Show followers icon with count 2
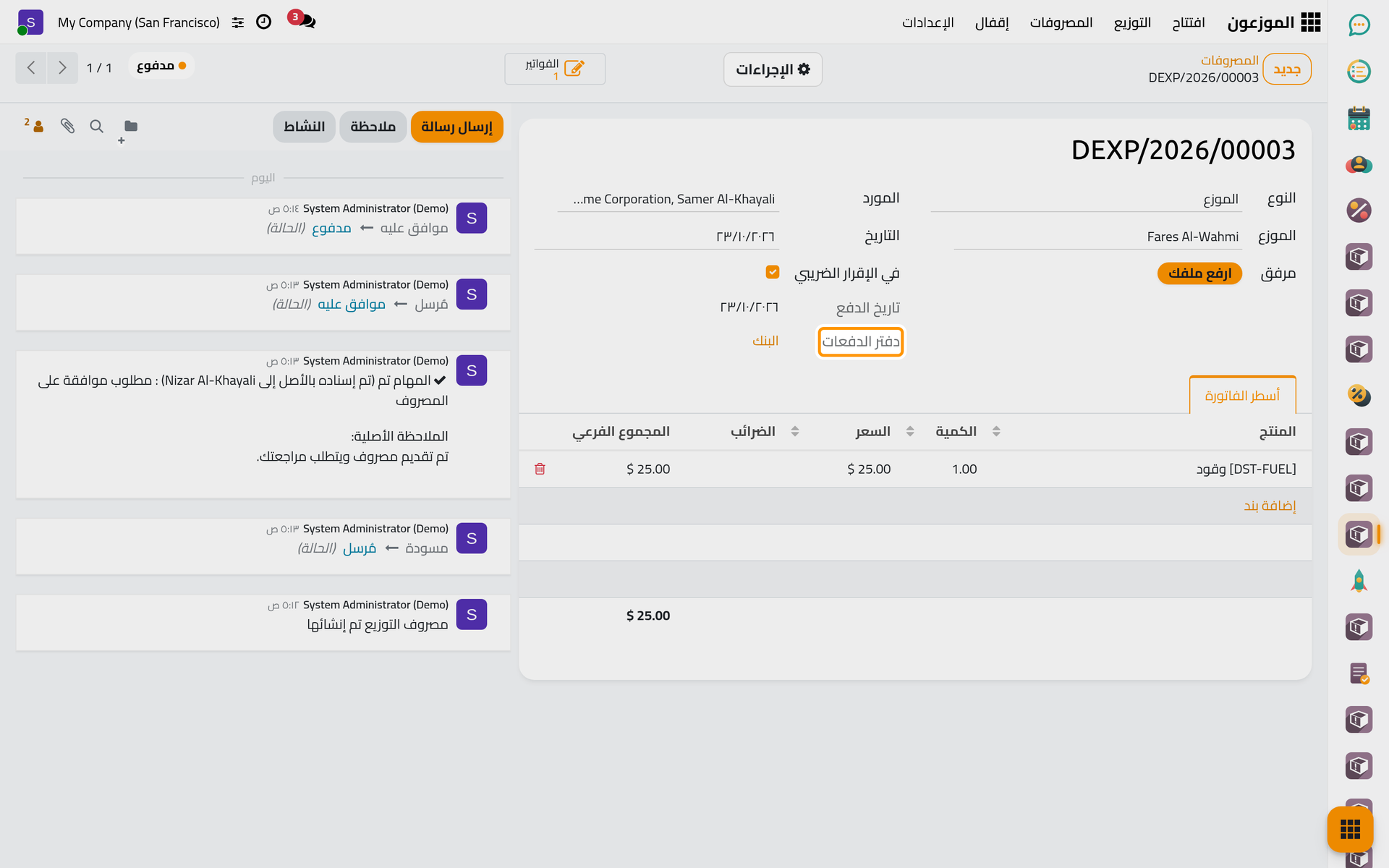This screenshot has height=868, width=1389. (35, 125)
